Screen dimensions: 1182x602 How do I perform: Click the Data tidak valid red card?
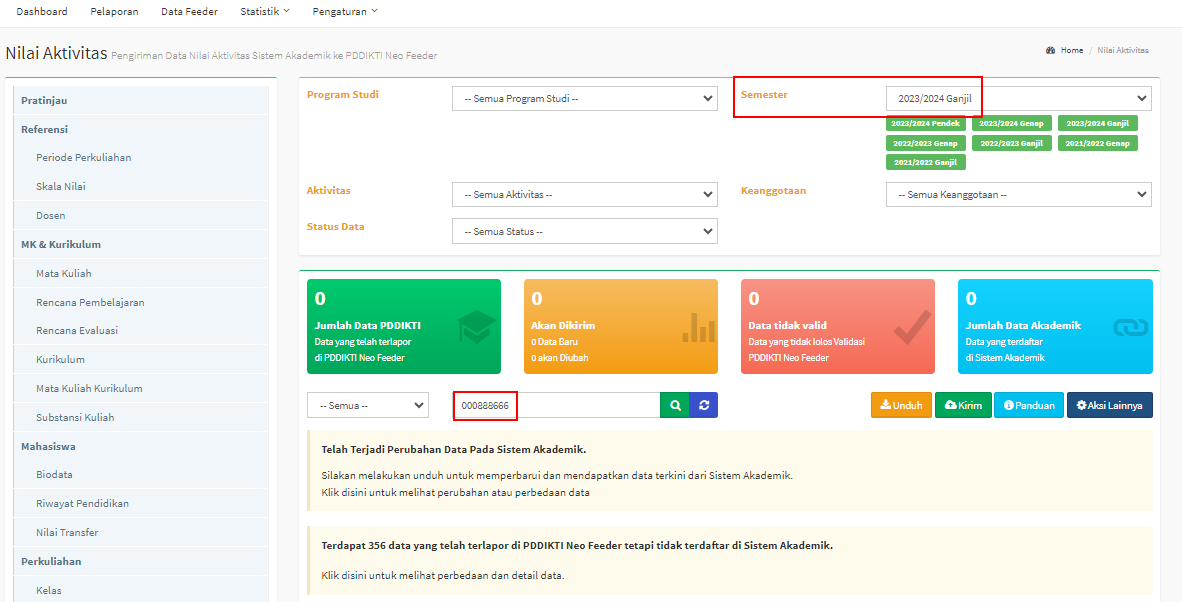click(x=838, y=326)
